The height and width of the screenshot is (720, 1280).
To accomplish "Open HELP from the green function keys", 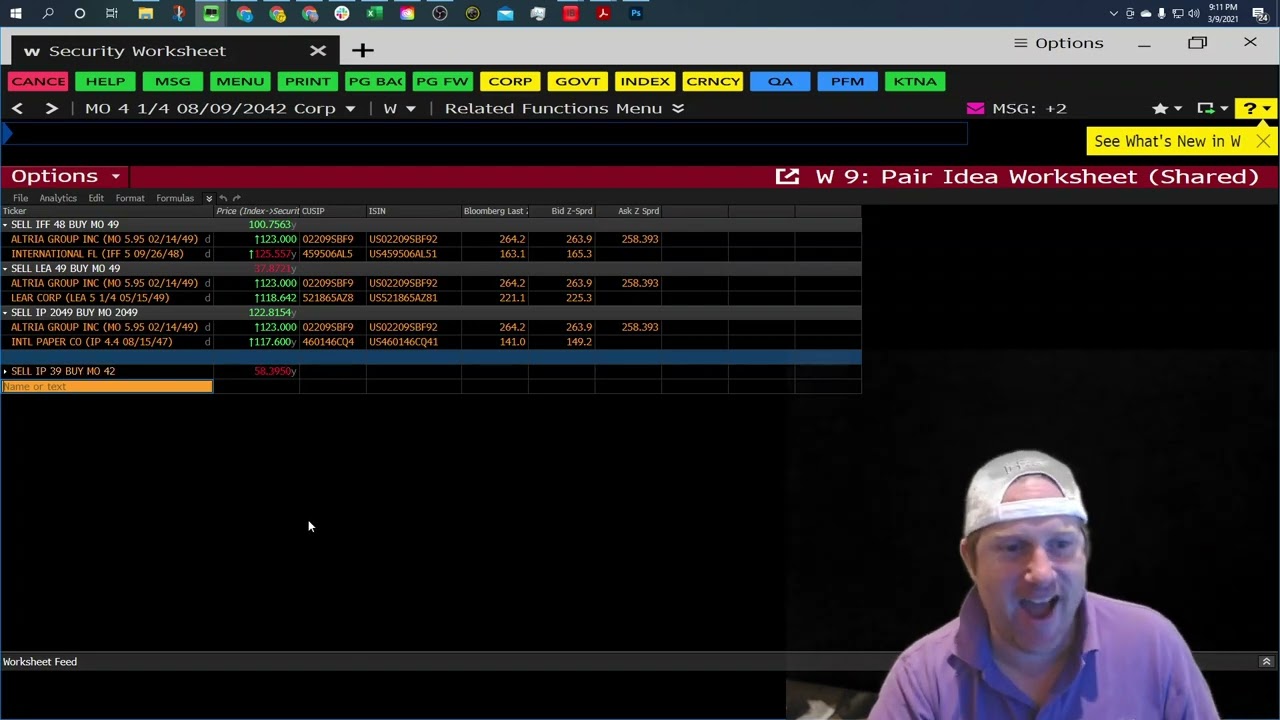I will [105, 81].
